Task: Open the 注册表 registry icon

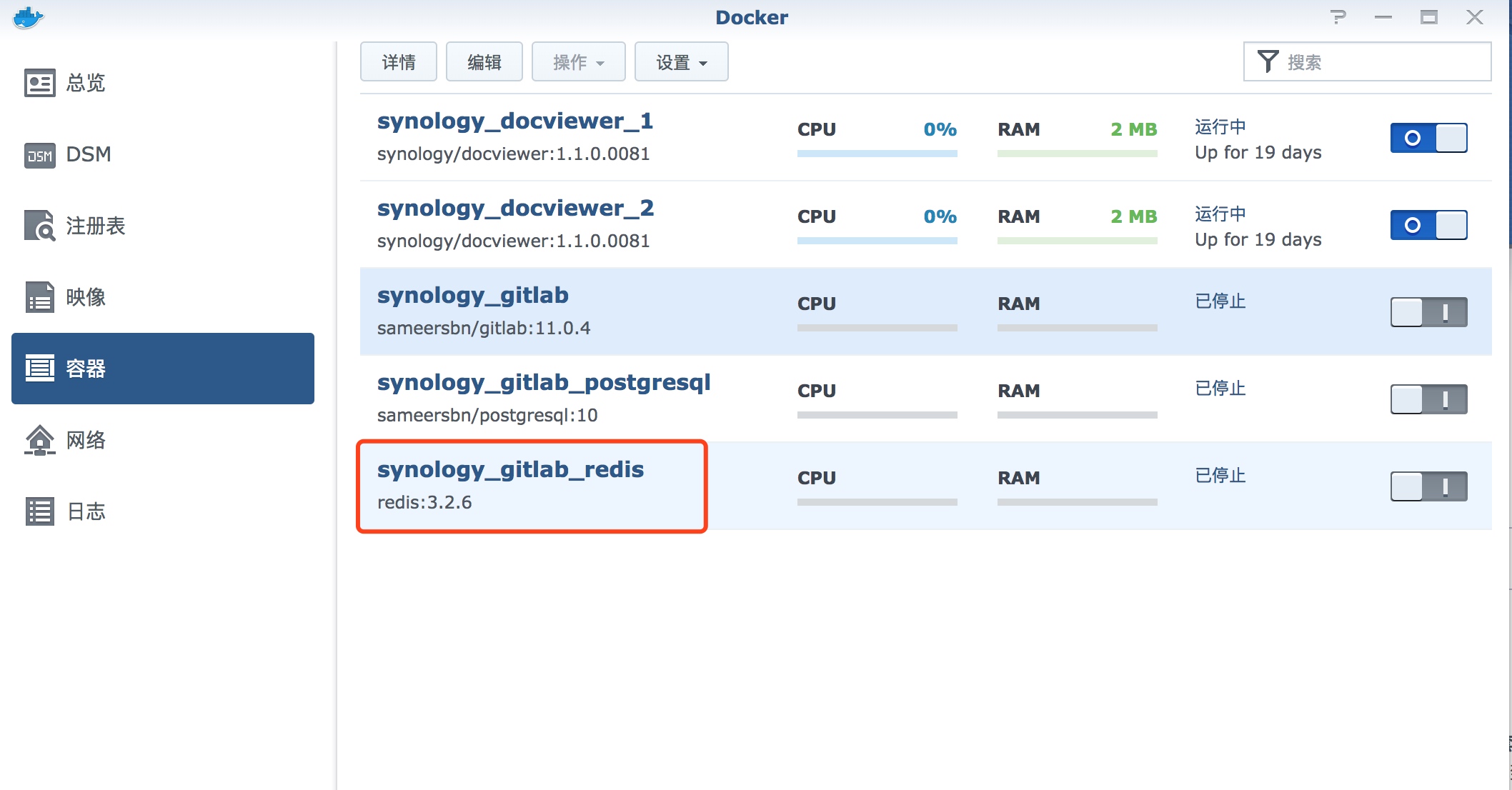Action: 39,226
